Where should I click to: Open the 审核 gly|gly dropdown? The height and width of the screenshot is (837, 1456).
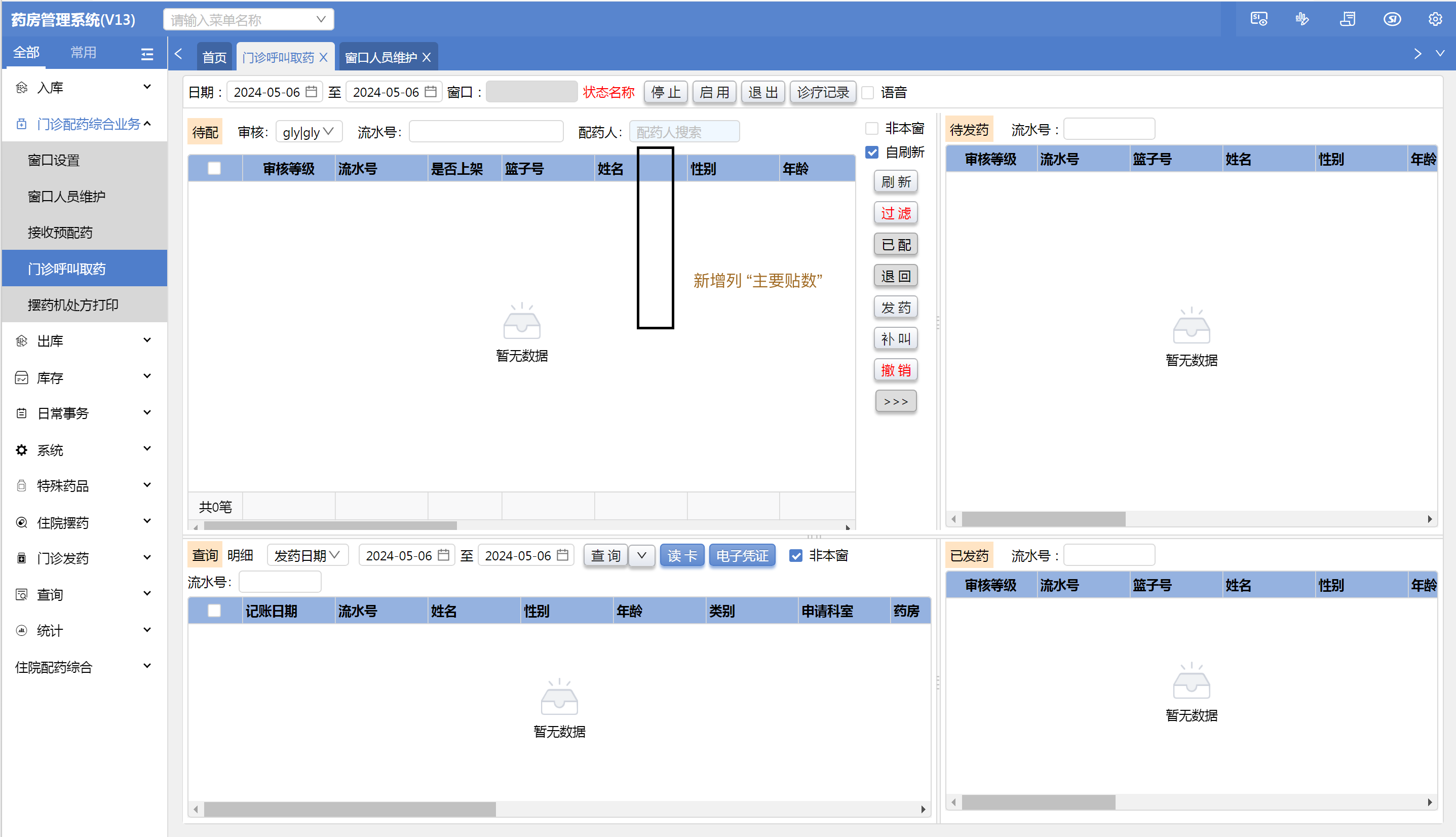[x=309, y=132]
